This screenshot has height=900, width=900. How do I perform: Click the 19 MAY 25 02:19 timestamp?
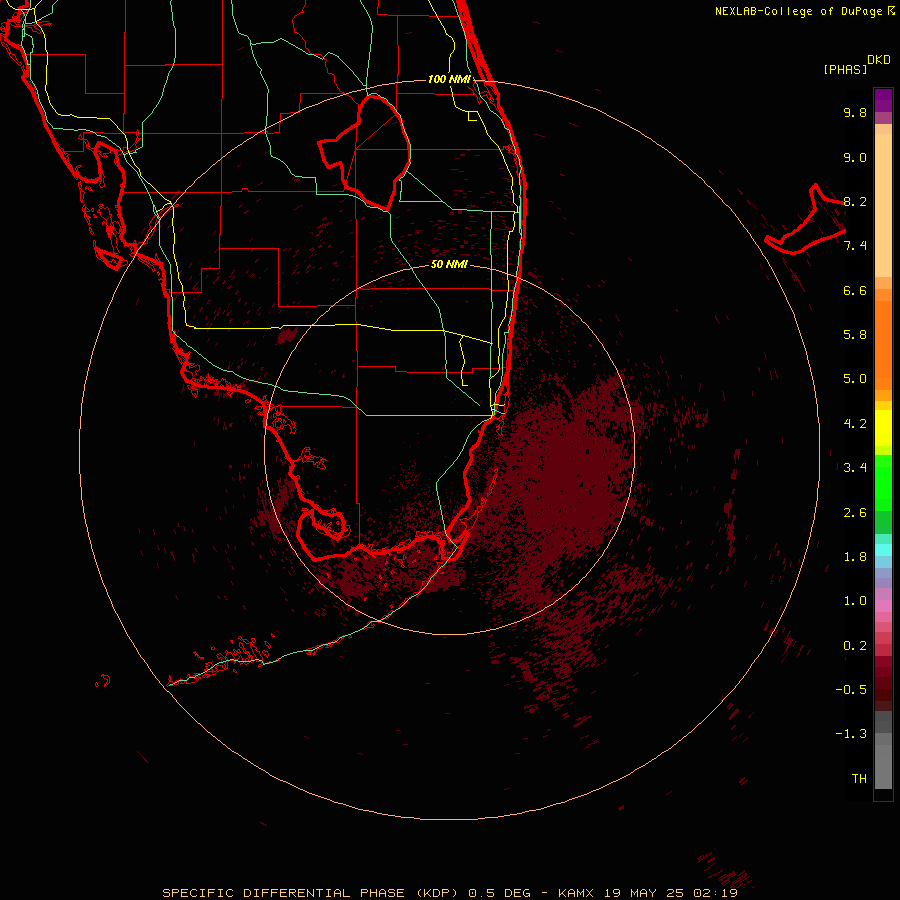pyautogui.click(x=671, y=893)
